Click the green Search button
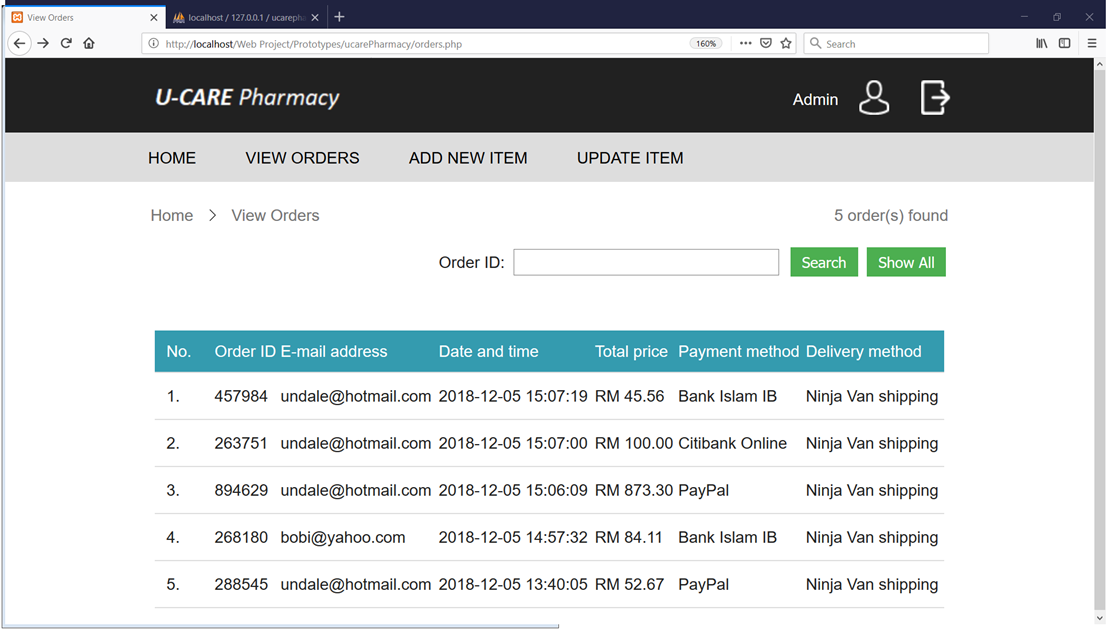The height and width of the screenshot is (630, 1111). (x=824, y=262)
